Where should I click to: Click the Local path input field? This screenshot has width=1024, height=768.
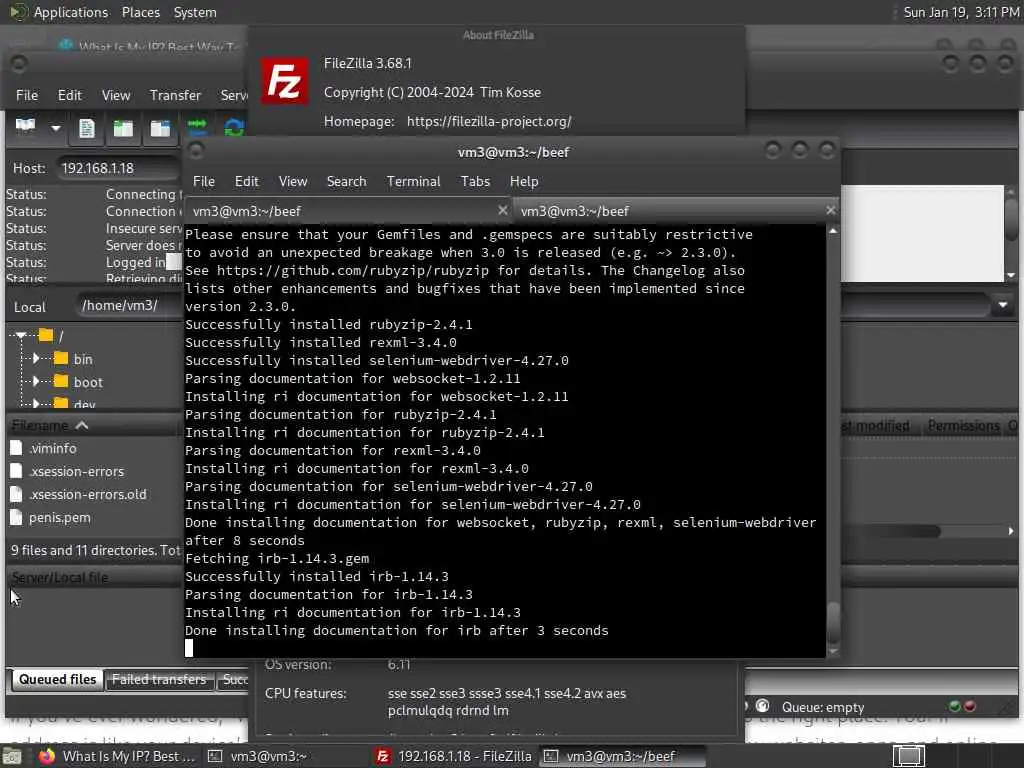129,306
